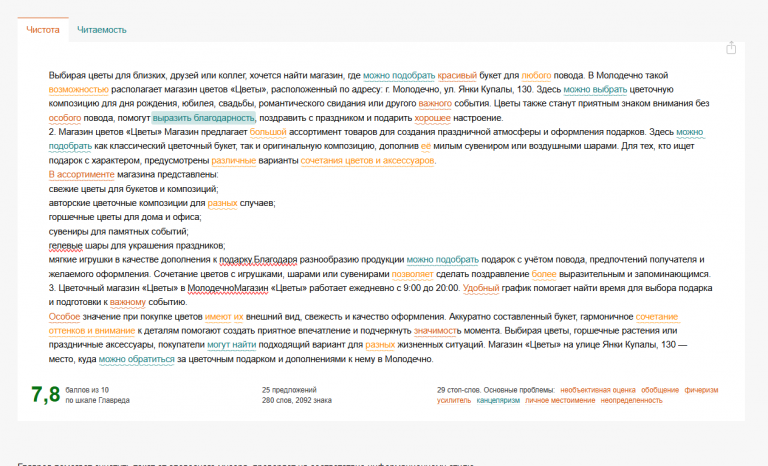This screenshot has width=768, height=466.
Task: Switch to the Чистота tab
Action: [43, 30]
